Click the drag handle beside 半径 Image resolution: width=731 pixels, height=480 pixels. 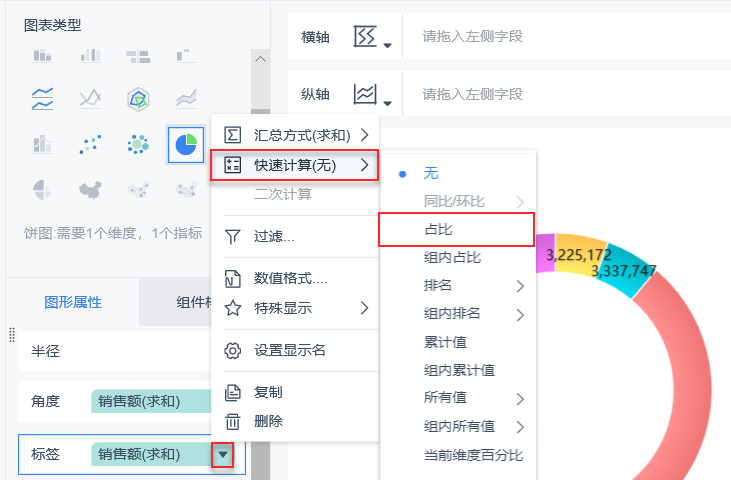12,335
